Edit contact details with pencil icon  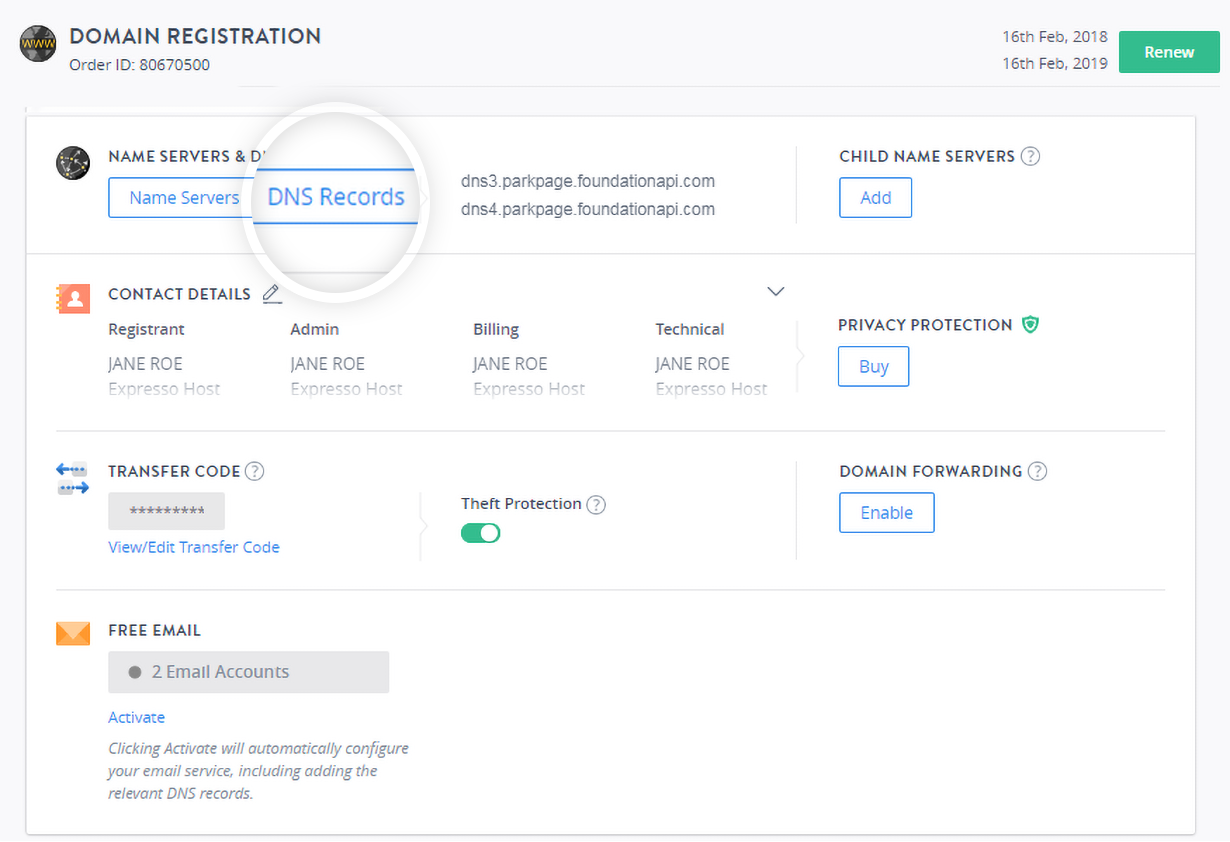271,294
